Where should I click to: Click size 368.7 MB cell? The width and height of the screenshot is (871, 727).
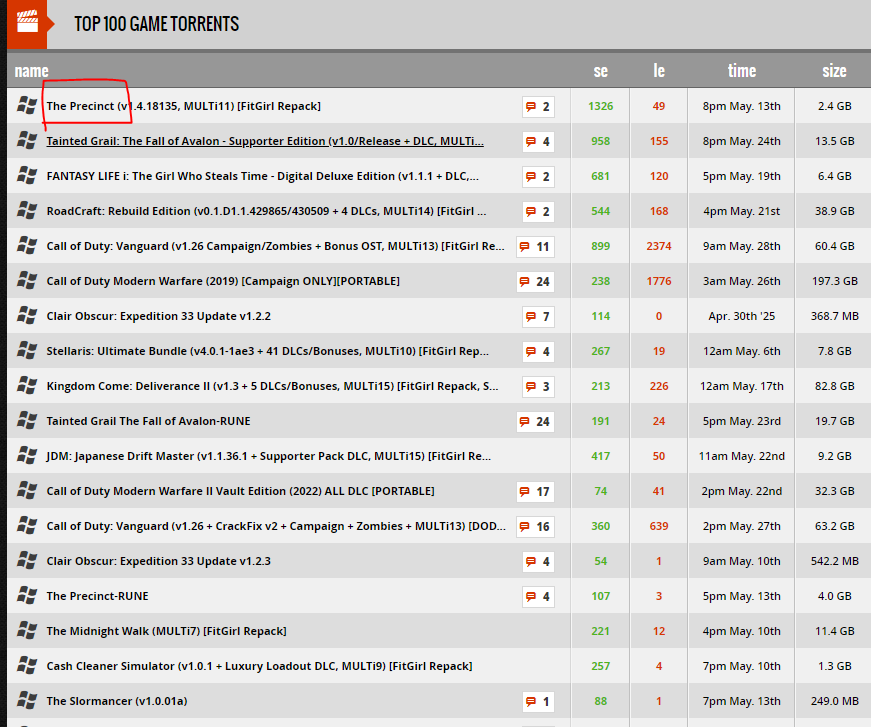click(x=834, y=316)
